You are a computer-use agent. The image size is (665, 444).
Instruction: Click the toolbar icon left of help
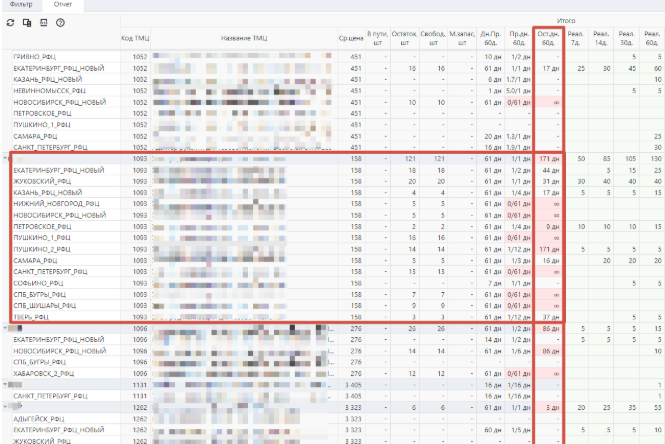44,22
